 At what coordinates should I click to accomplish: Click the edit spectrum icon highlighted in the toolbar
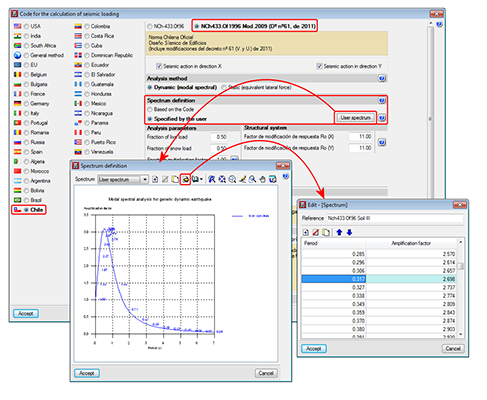[185, 179]
